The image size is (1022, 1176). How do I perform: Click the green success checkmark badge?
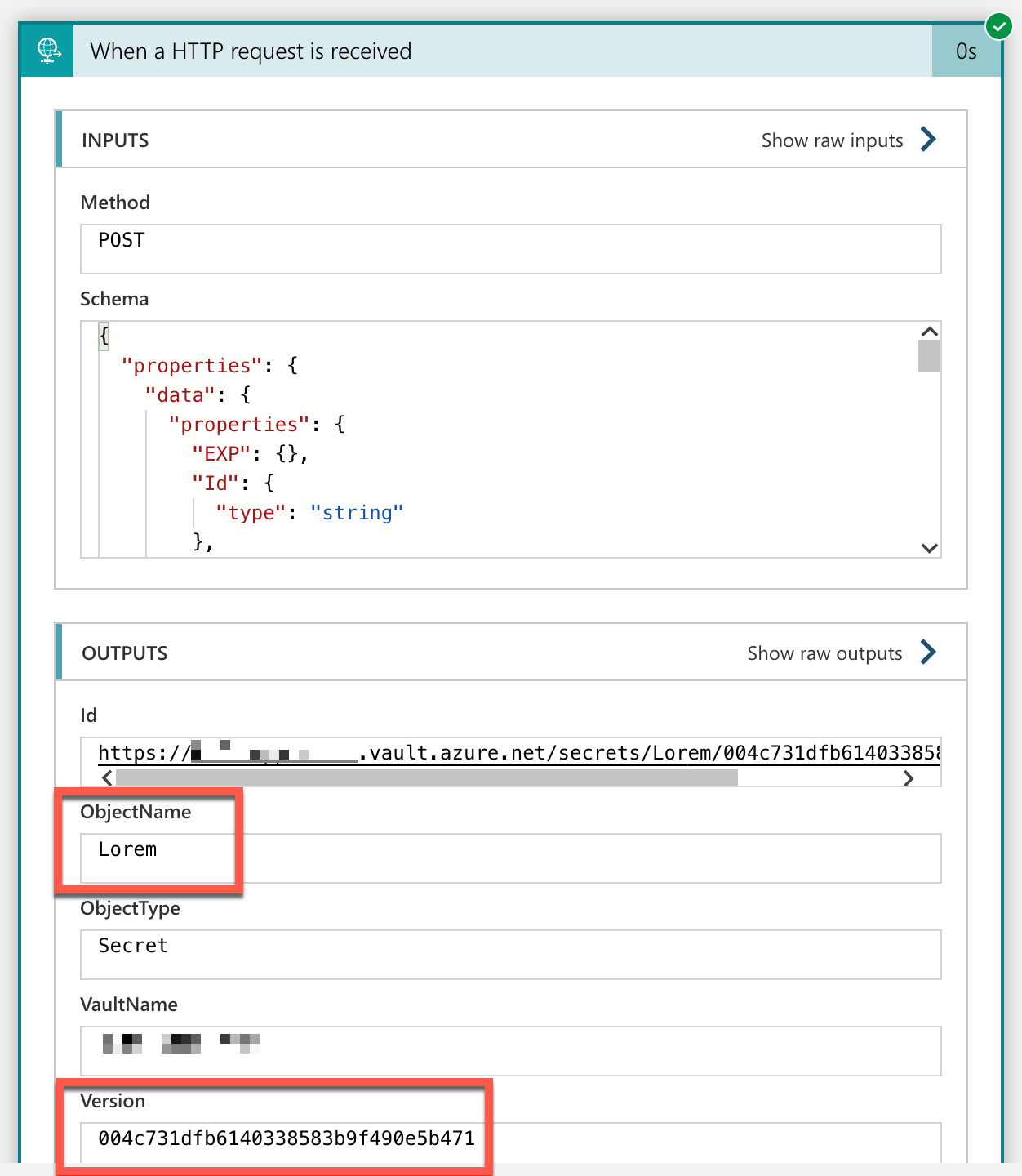coord(998,26)
